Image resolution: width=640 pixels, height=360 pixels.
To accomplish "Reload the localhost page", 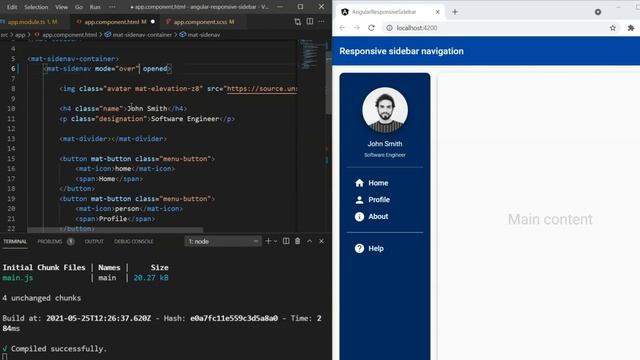I will pyautogui.click(x=371, y=28).
